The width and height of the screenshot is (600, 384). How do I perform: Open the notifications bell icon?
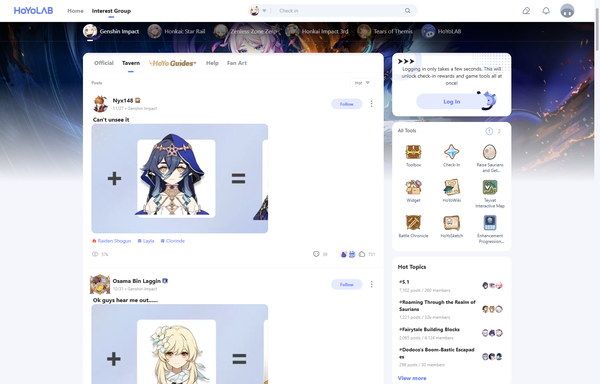pyautogui.click(x=546, y=11)
